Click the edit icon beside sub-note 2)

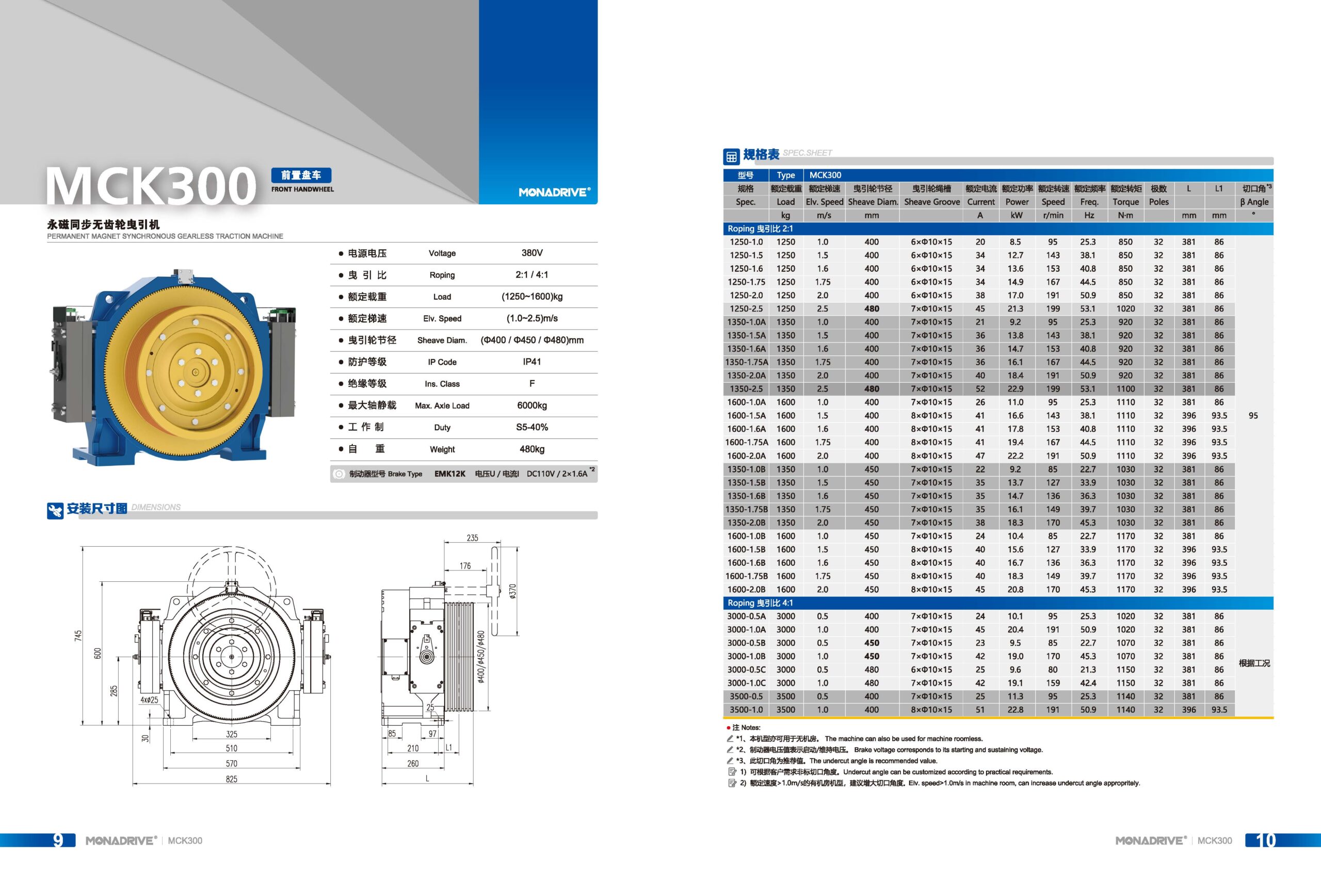[732, 783]
